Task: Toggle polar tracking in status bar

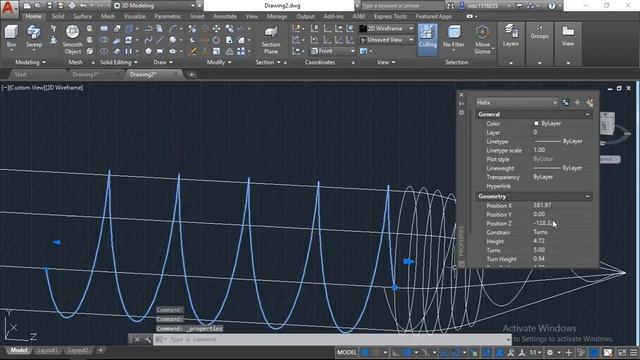Action: coord(407,352)
